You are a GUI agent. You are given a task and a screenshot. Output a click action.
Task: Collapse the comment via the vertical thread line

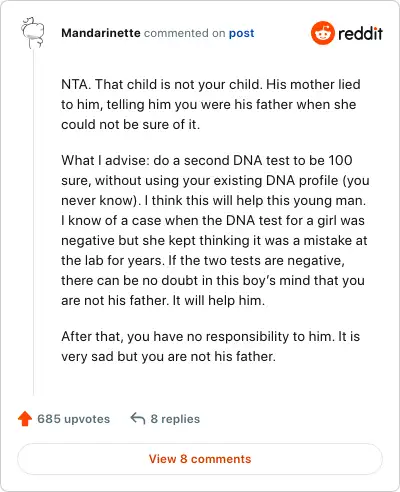click(33, 222)
